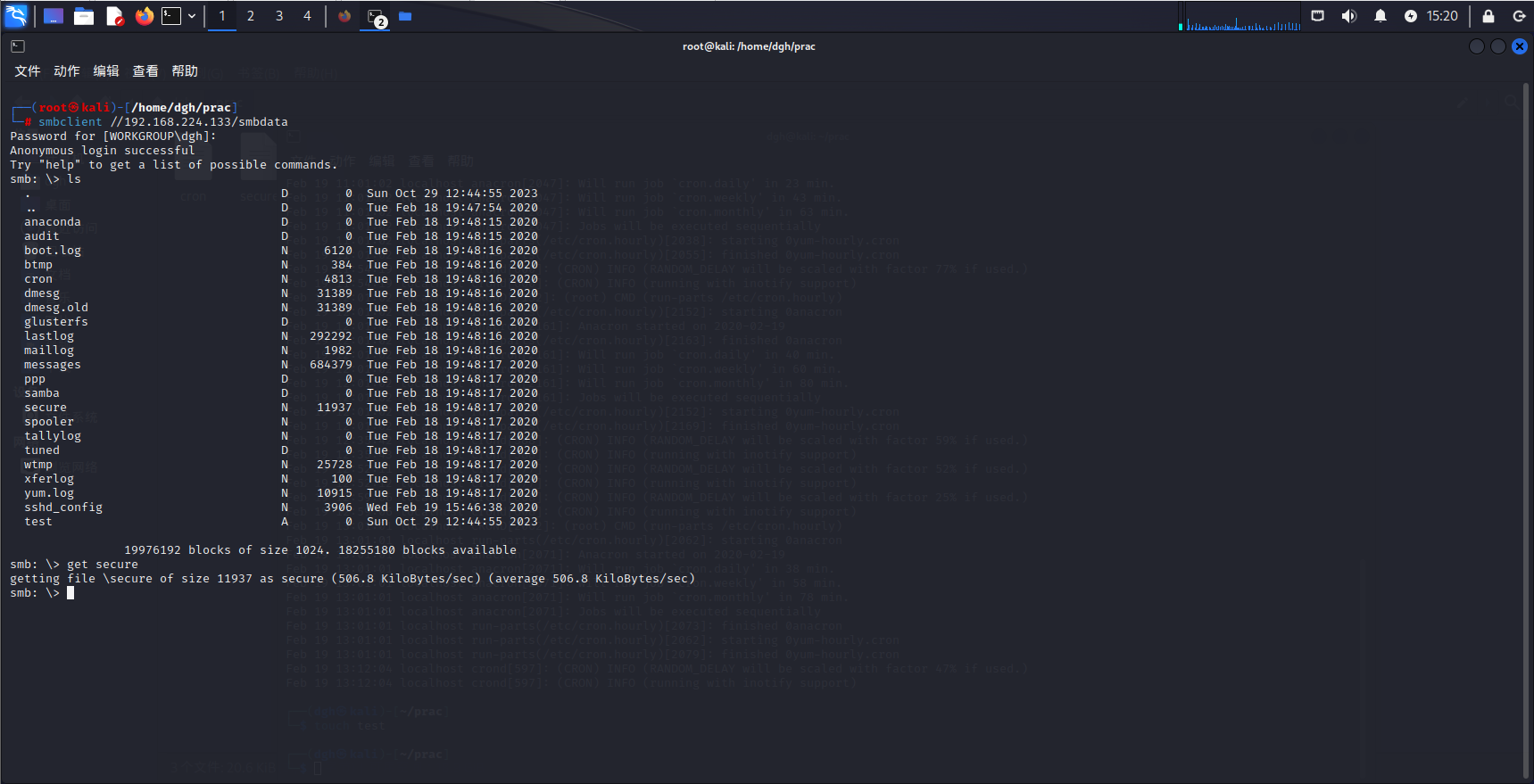The image size is (1534, 784).
Task: Click the 'yum.log' file entry
Action: (49, 493)
